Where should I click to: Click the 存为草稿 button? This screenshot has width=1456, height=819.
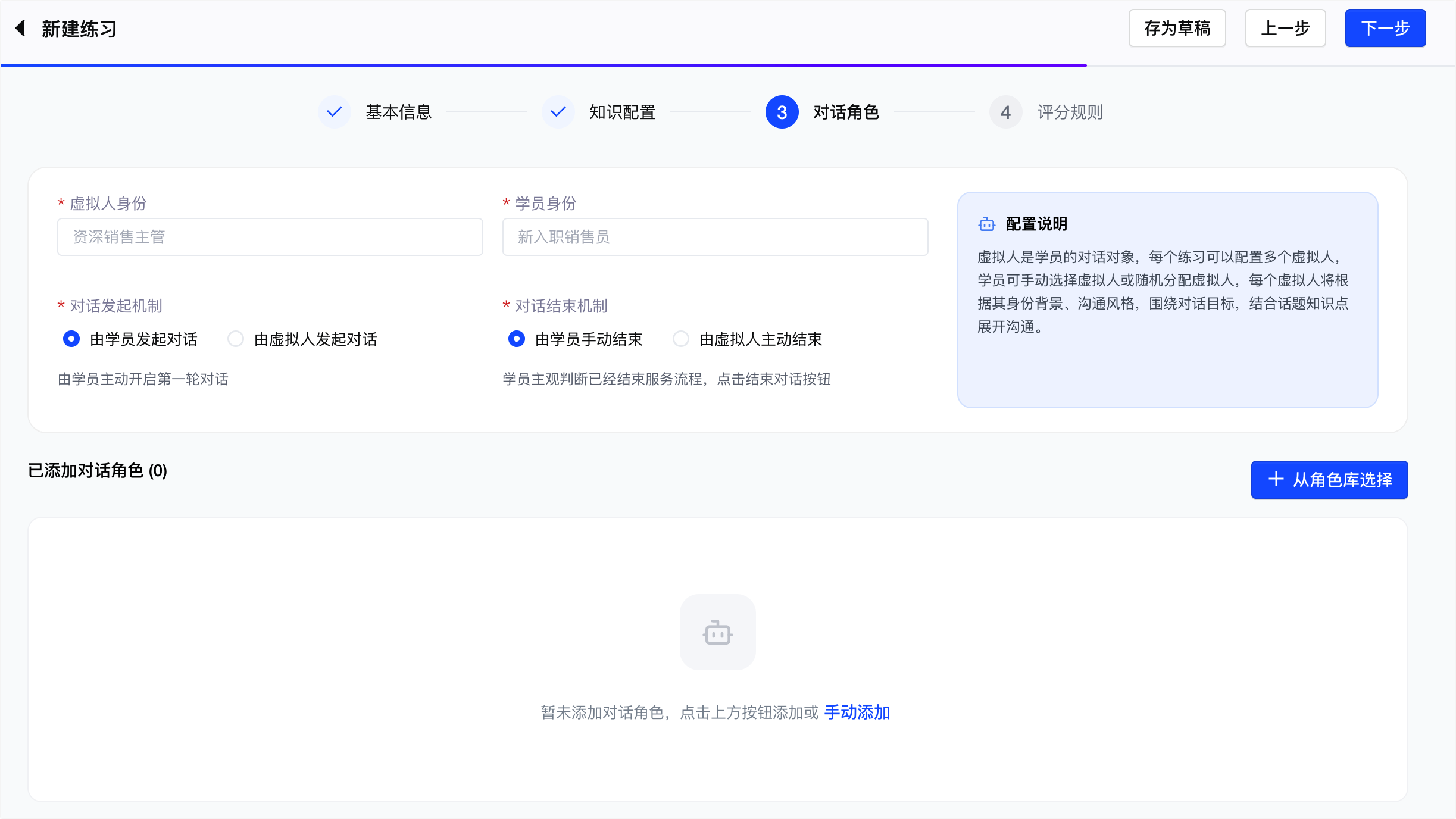coord(1177,28)
